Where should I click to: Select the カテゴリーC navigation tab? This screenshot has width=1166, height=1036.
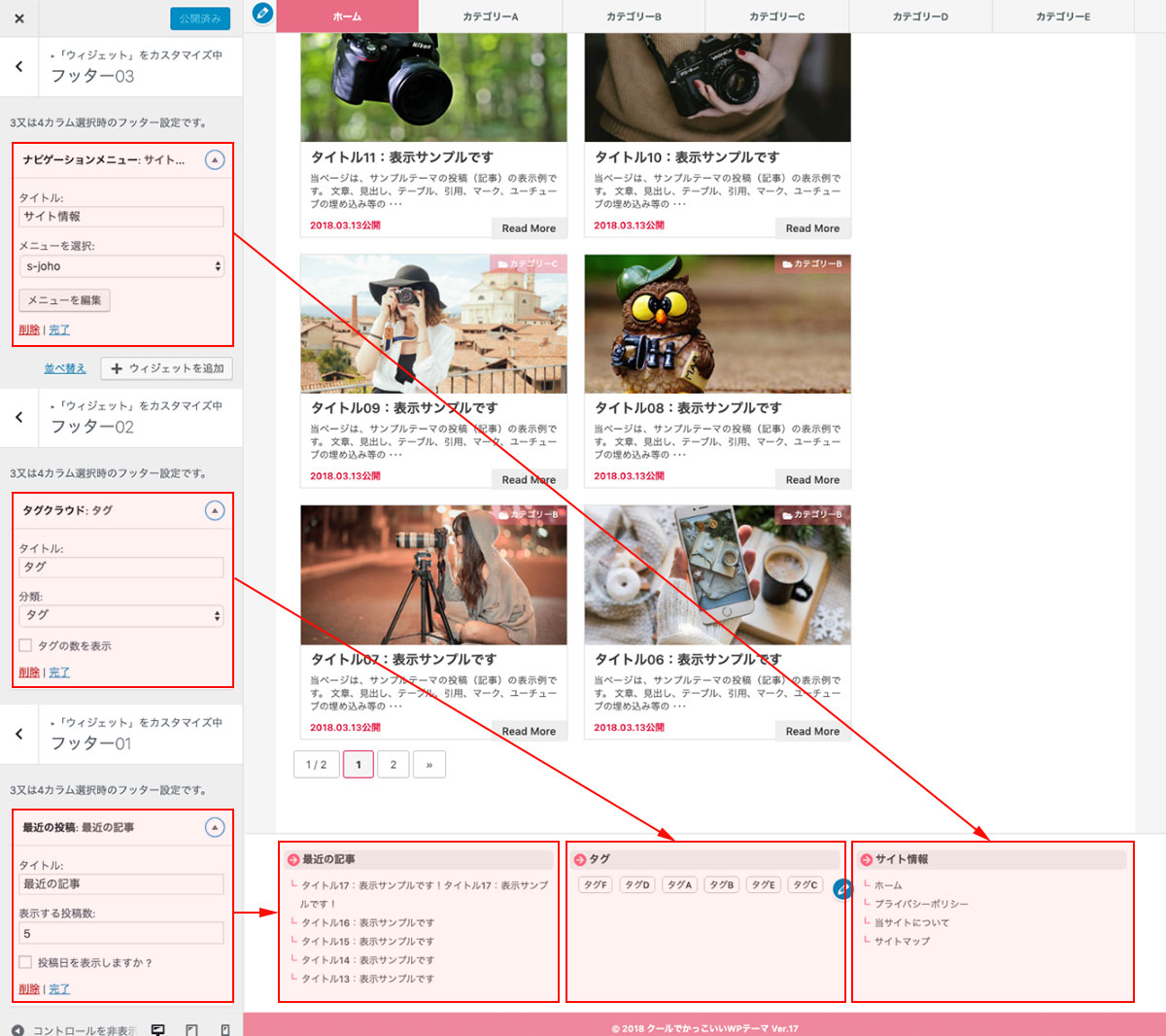tap(777, 17)
